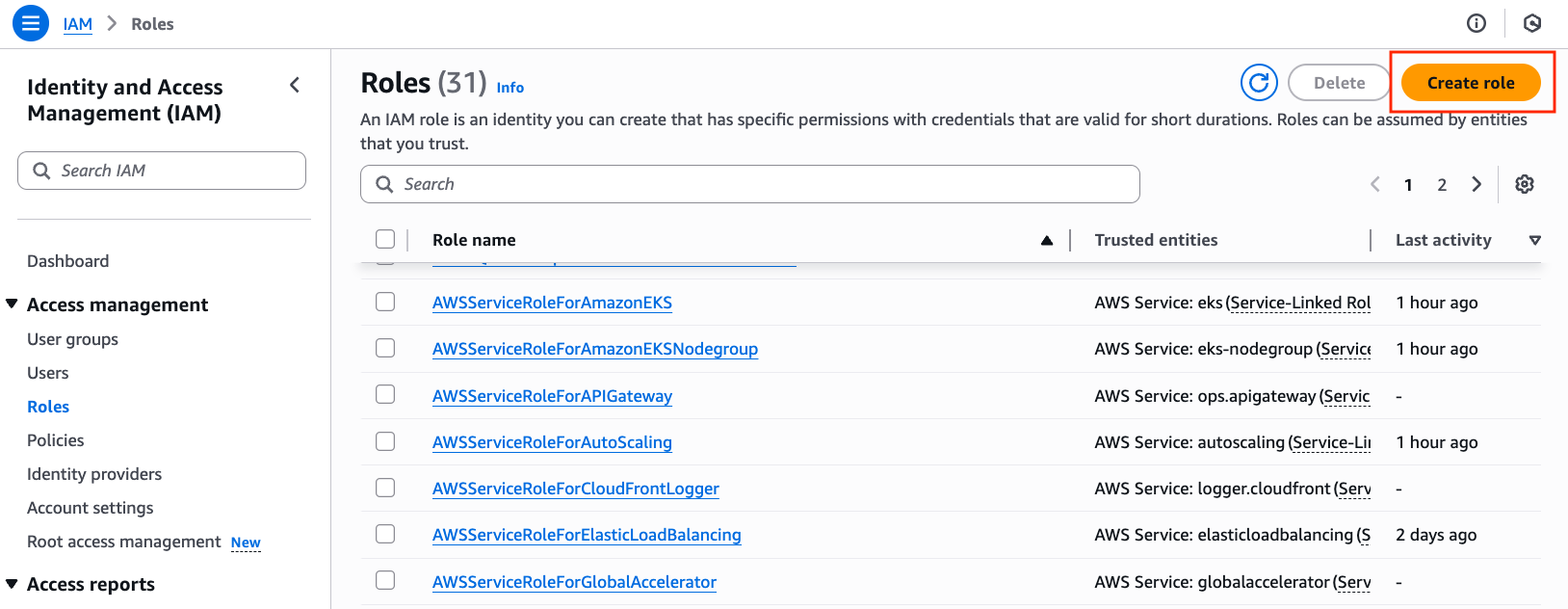Tick AWSServiceRoleForElasticLoadBalancing checkbox
The image size is (1568, 609).
(385, 534)
